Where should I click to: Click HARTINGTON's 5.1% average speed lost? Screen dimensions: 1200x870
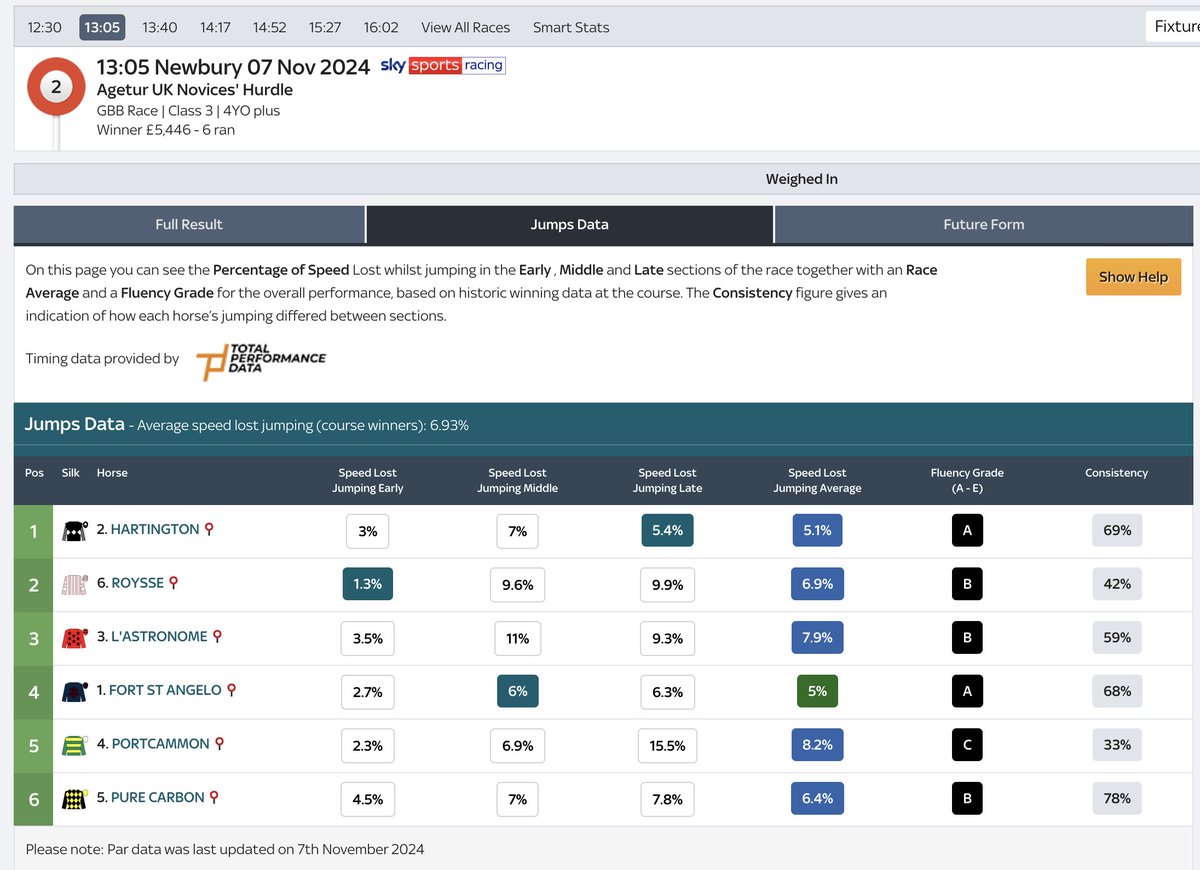pos(817,531)
